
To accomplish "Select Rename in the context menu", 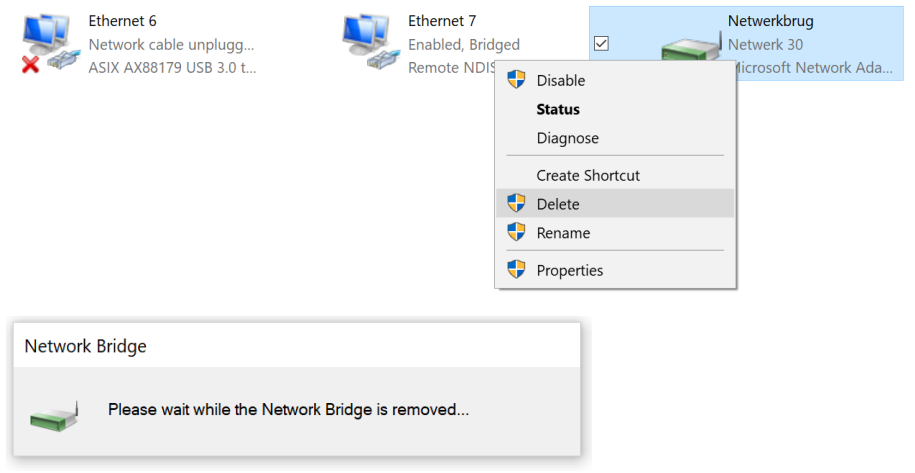I will tap(563, 233).
